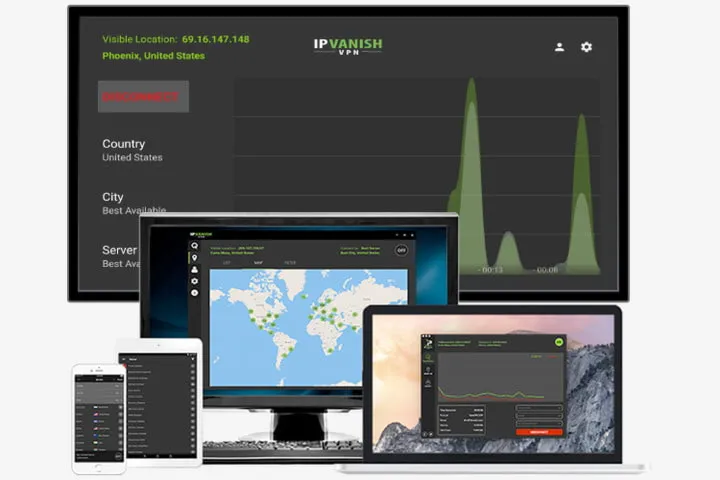Image resolution: width=720 pixels, height=480 pixels.
Task: Click the location pin icon in desktop sidebar
Action: click(x=195, y=258)
